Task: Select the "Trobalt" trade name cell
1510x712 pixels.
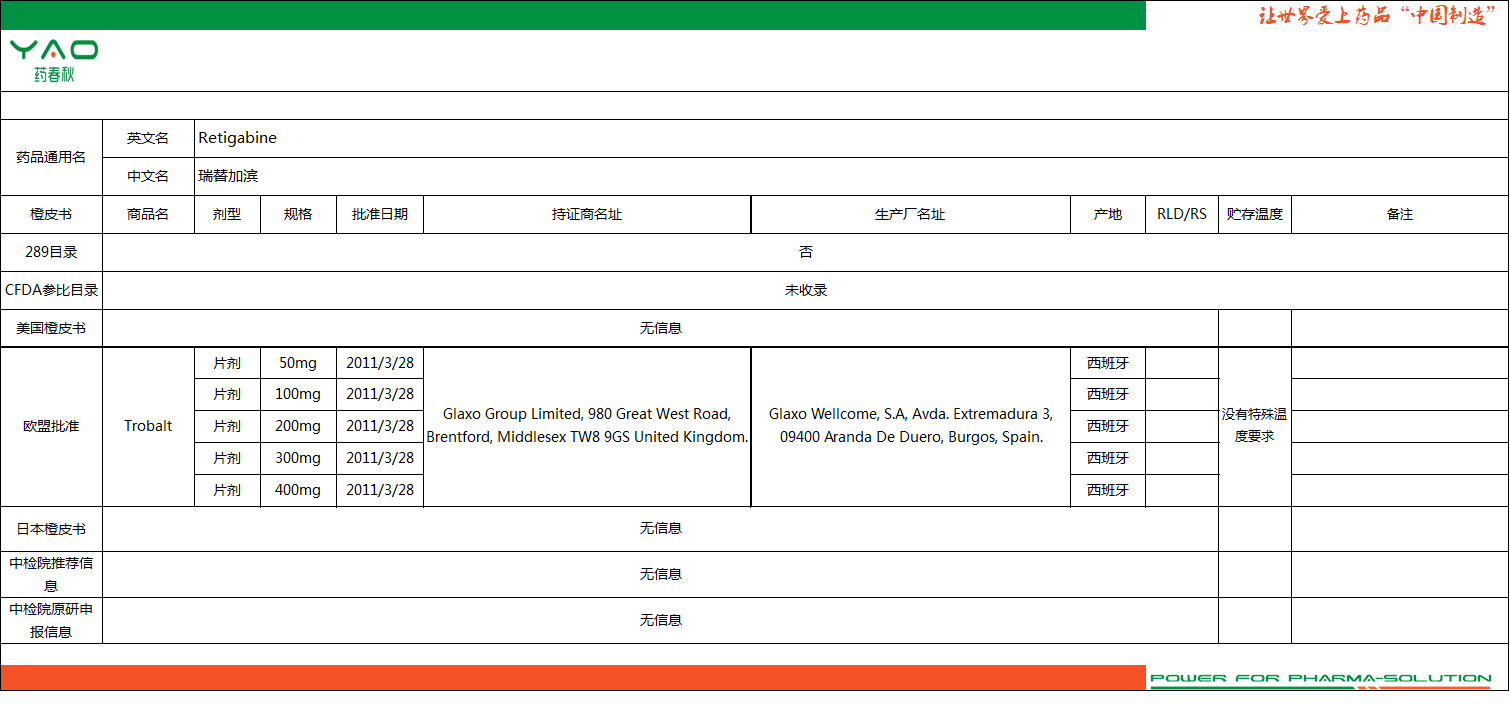Action: pos(148,426)
